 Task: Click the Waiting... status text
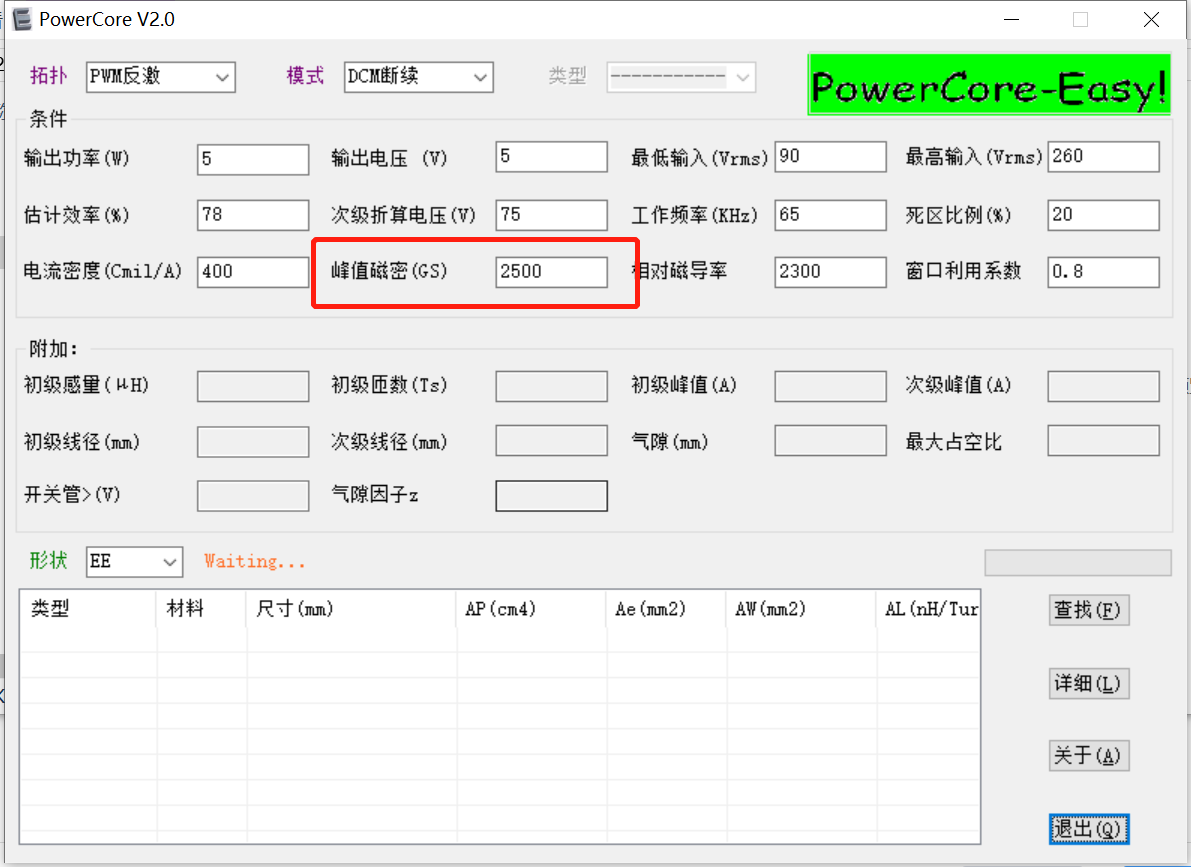tap(254, 562)
